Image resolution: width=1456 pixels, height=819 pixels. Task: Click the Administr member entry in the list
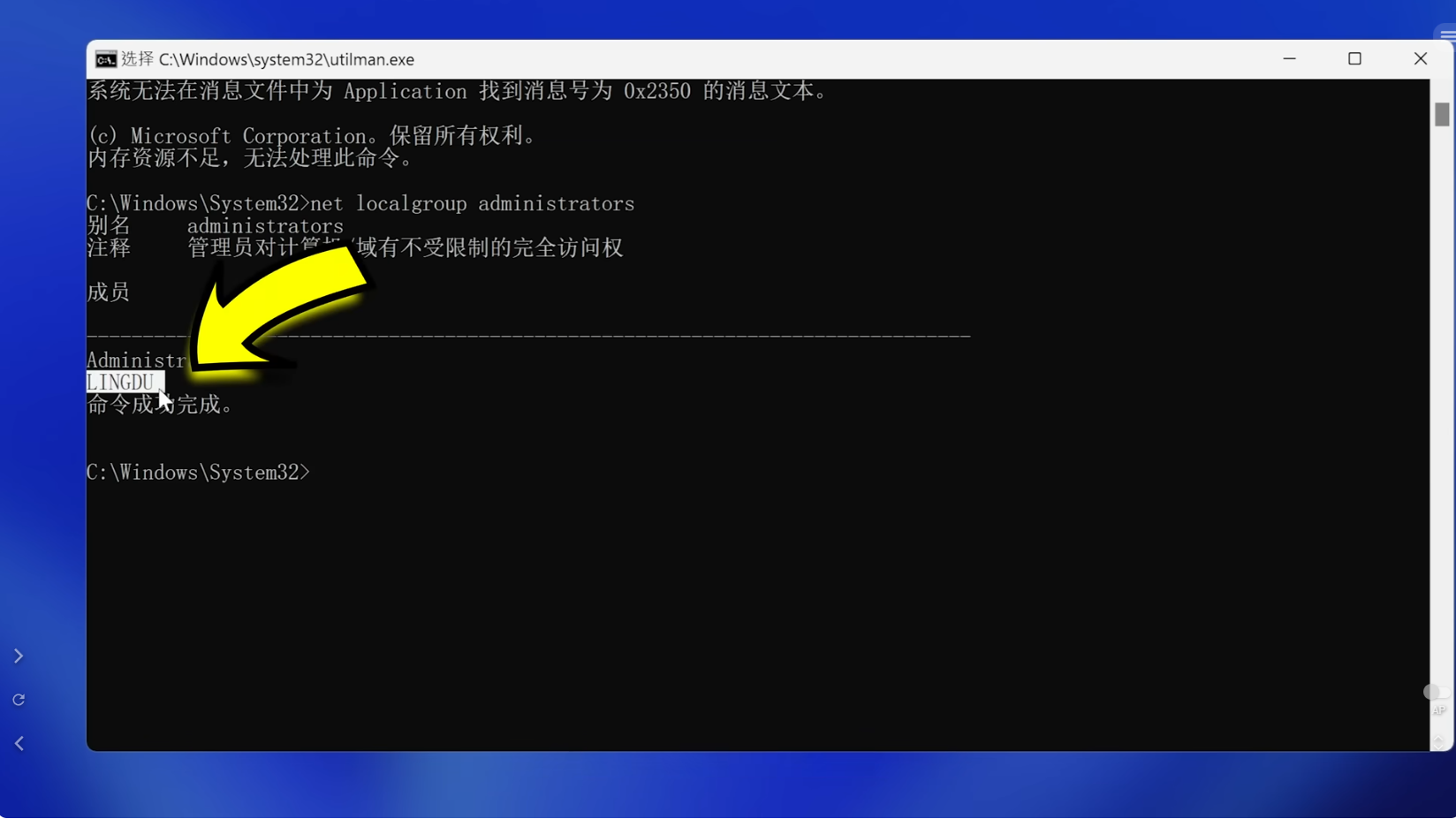pos(135,360)
